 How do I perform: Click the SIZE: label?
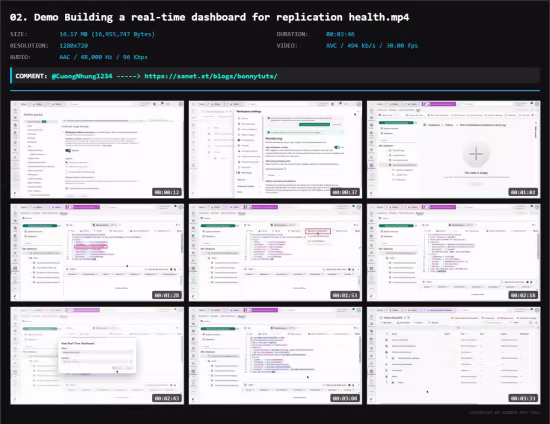pyautogui.click(x=19, y=34)
